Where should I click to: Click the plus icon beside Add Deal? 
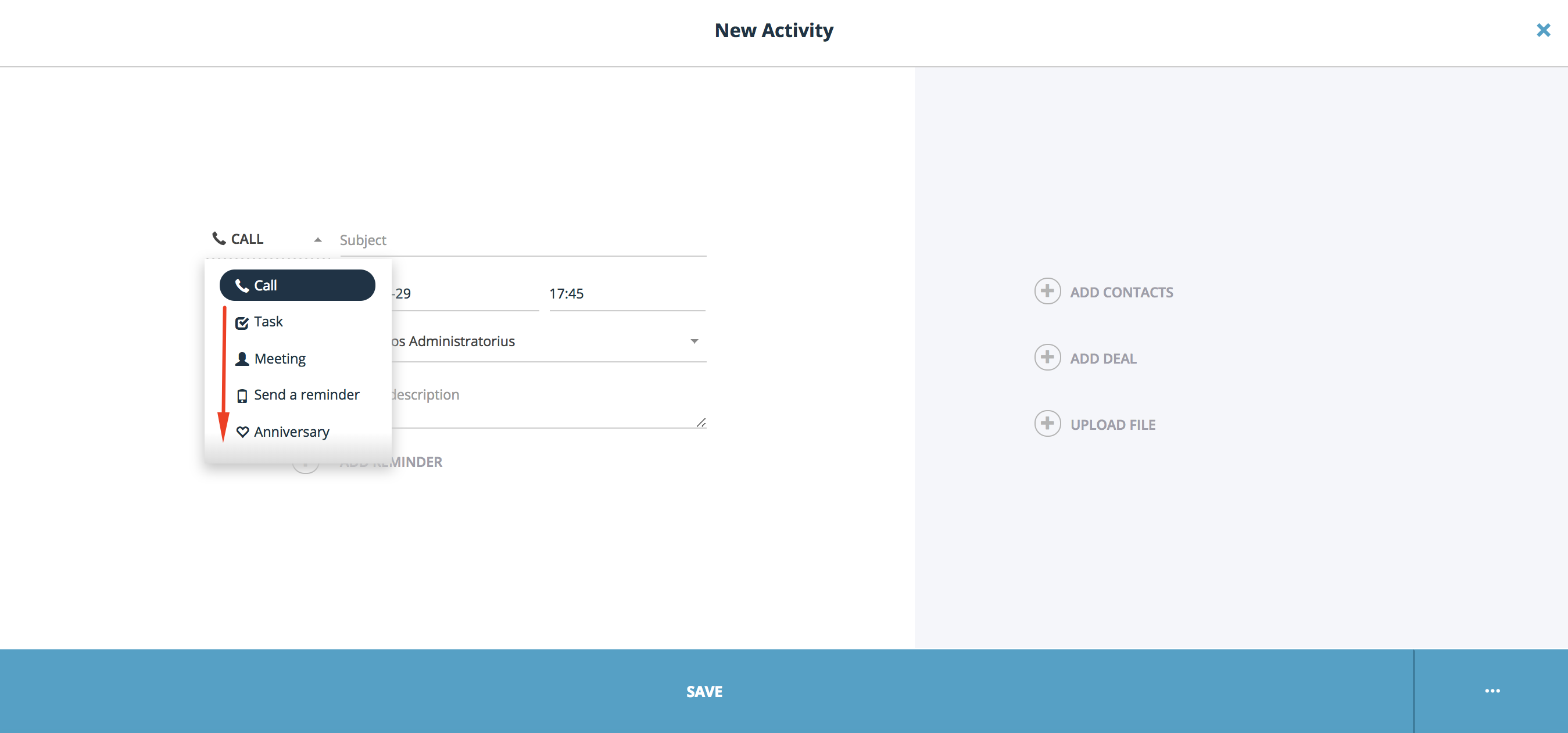click(x=1047, y=358)
